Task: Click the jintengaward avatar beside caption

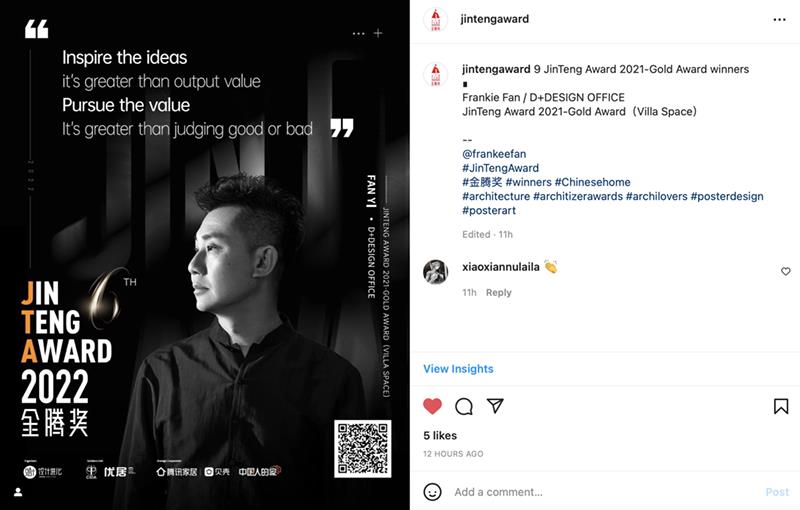Action: coord(435,75)
